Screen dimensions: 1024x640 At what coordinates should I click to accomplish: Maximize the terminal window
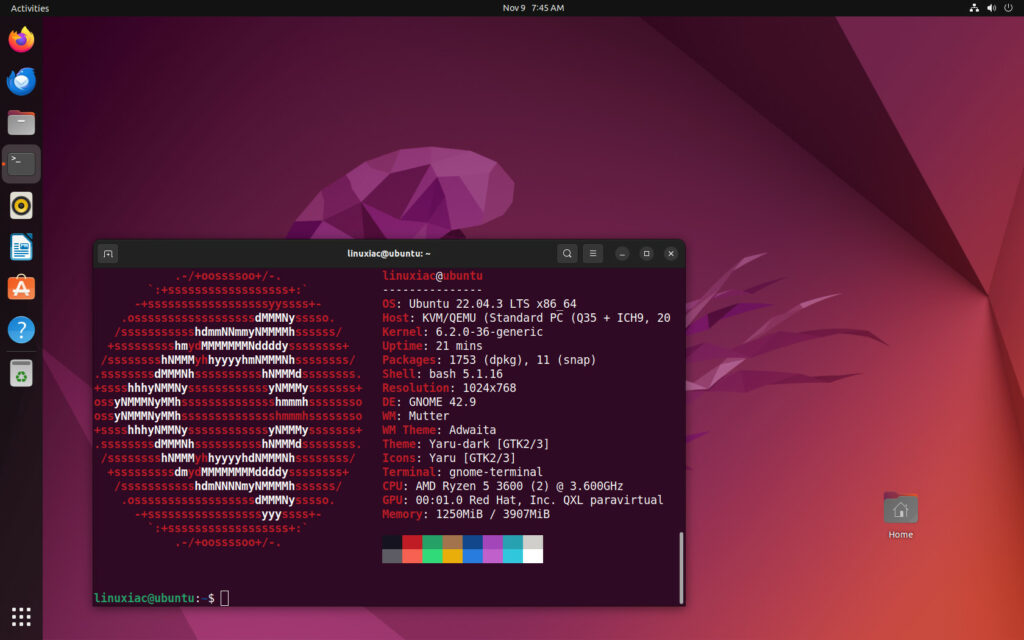tap(647, 253)
